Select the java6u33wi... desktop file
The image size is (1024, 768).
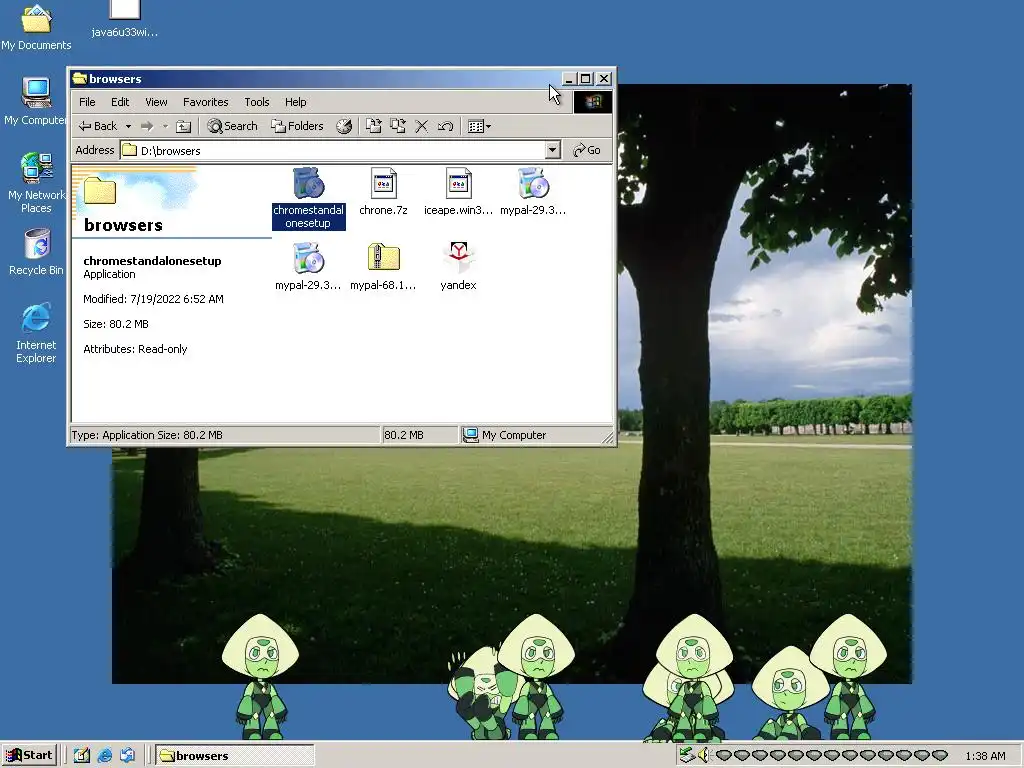(125, 20)
